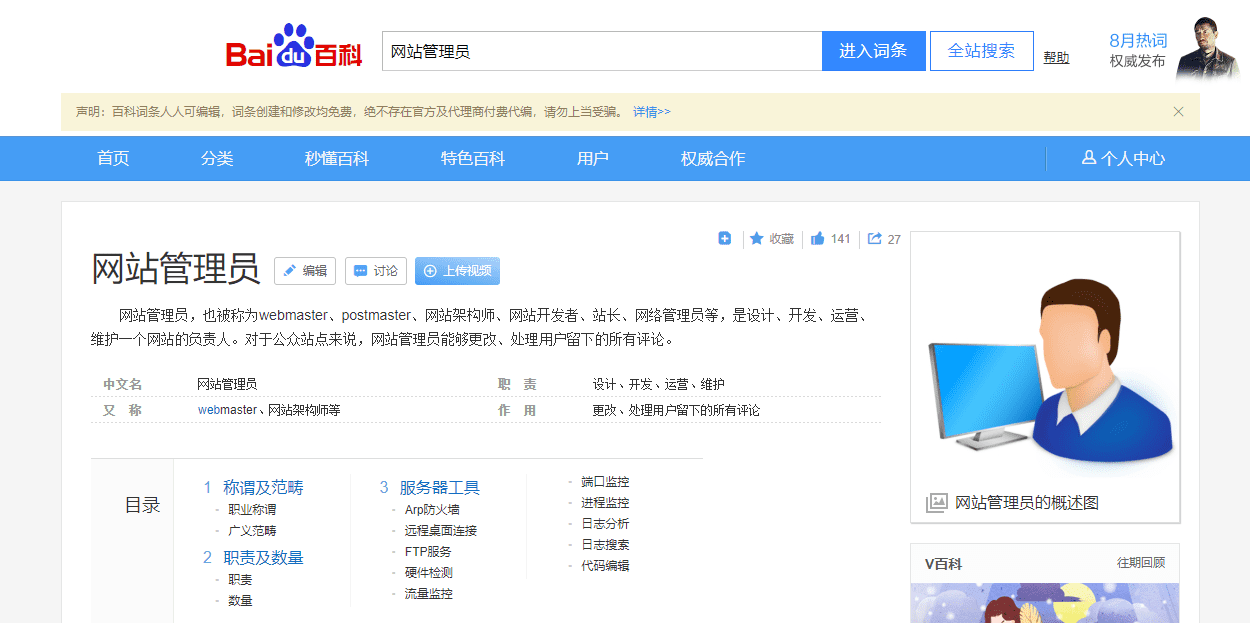The height and width of the screenshot is (623, 1250).
Task: Open the 特色百科 nav menu
Action: (x=473, y=158)
